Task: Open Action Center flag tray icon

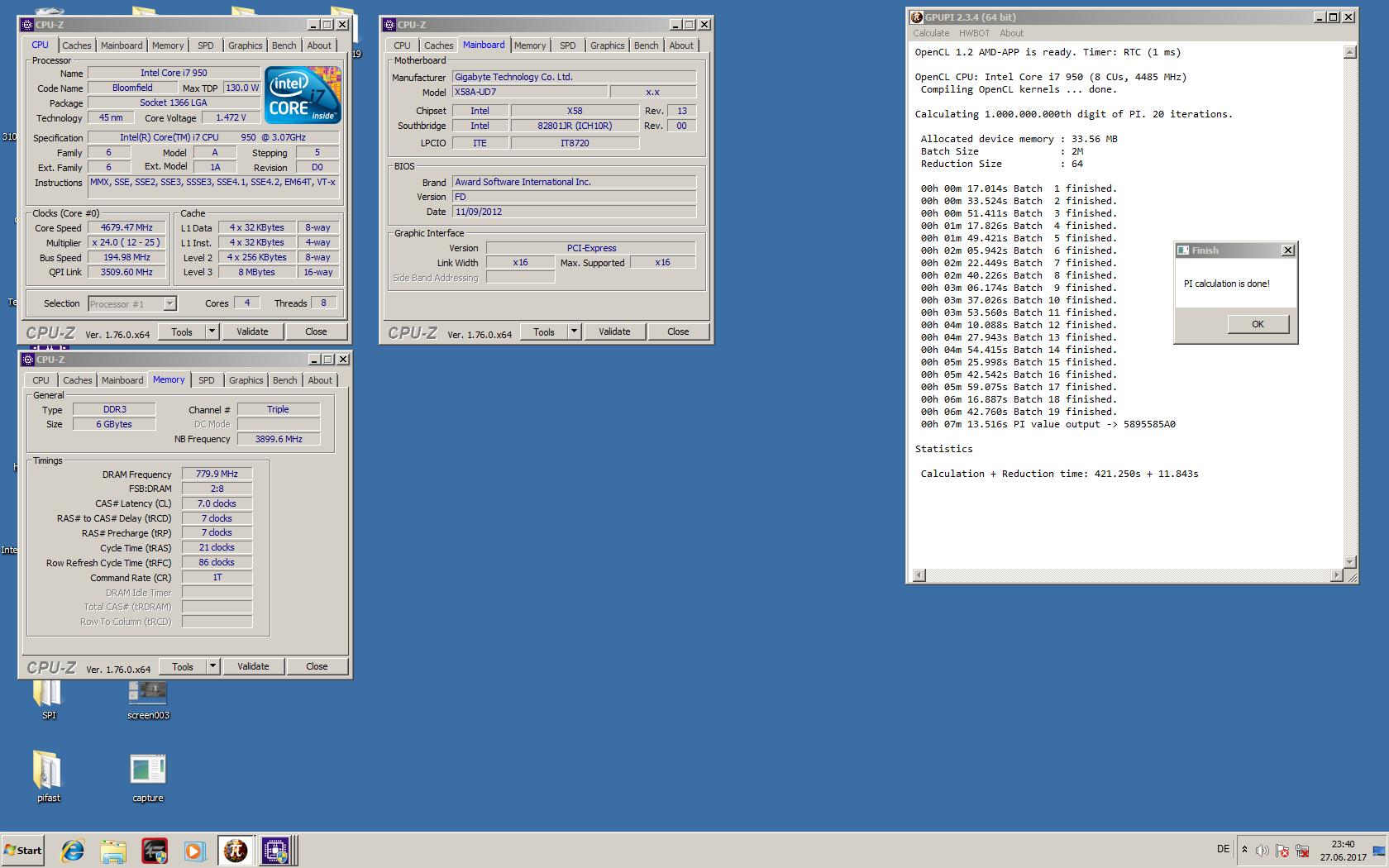Action: point(1282,850)
